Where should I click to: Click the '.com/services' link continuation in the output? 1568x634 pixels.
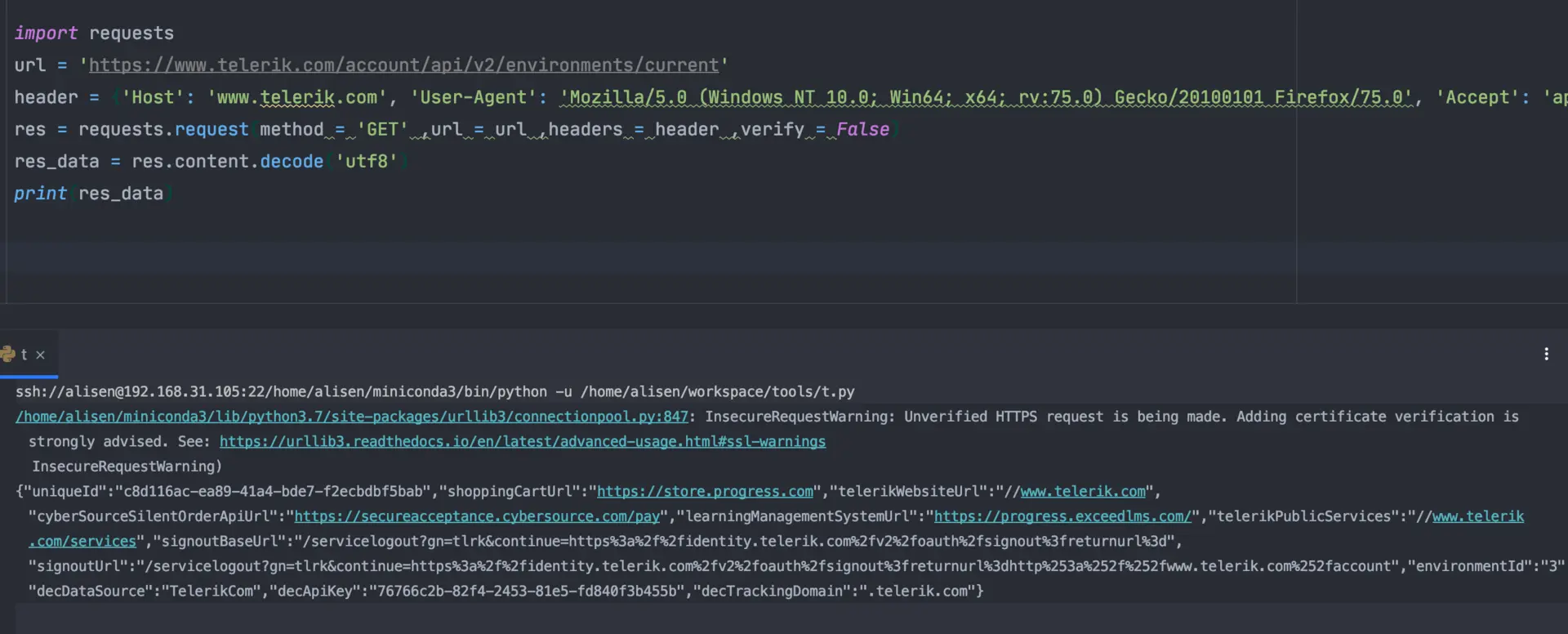click(82, 541)
